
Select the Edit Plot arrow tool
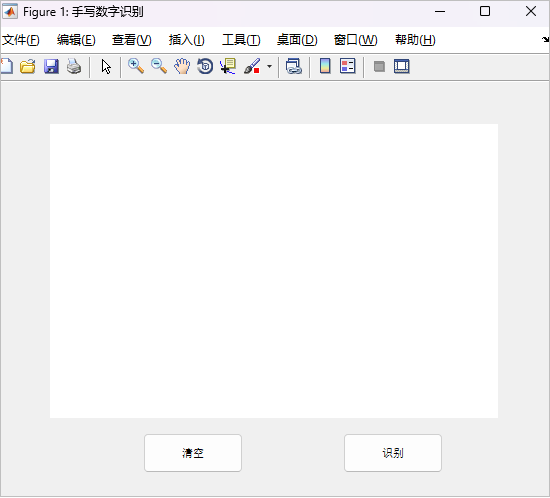point(106,66)
